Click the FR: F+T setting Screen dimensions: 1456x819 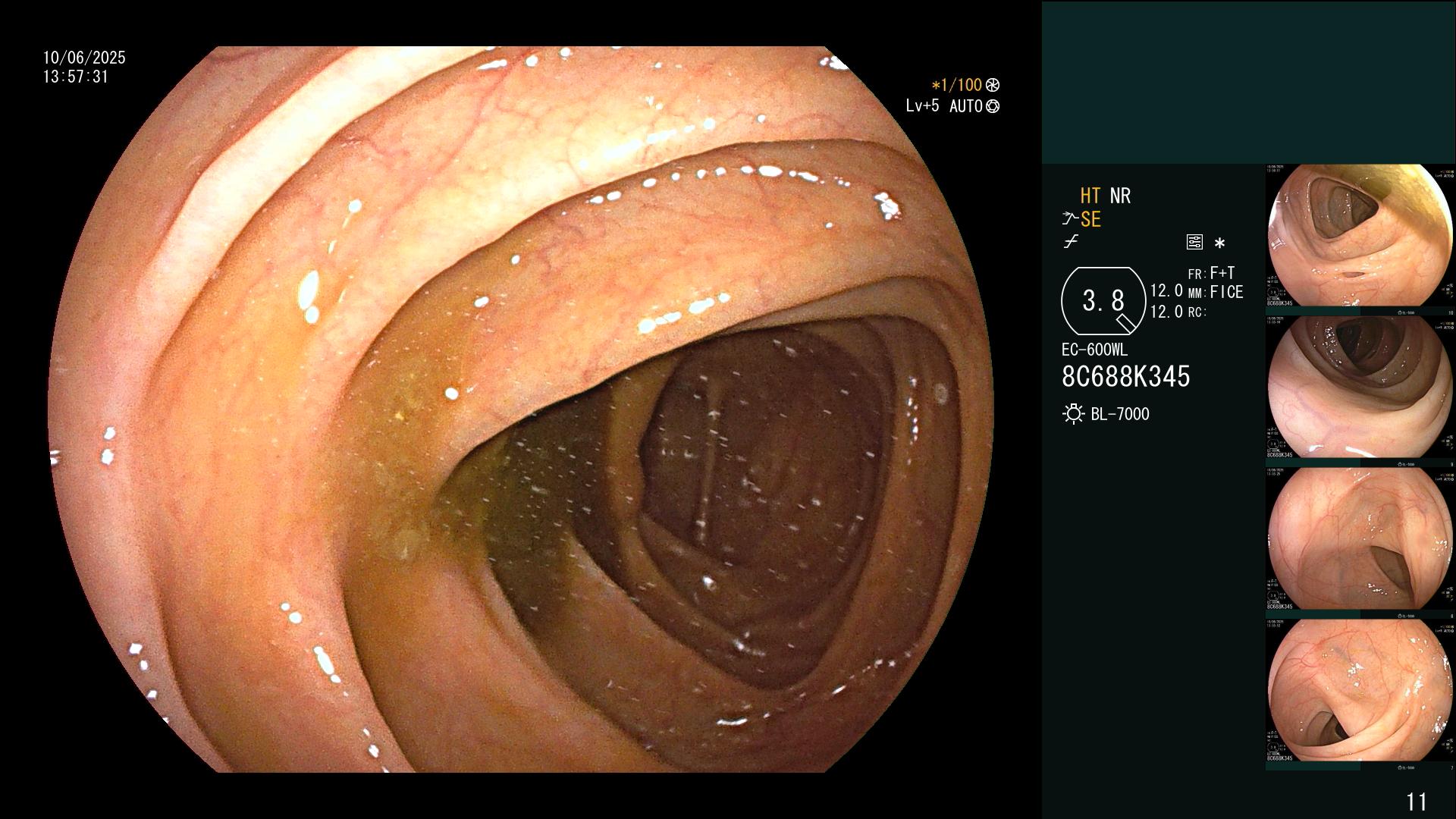pyautogui.click(x=1211, y=273)
